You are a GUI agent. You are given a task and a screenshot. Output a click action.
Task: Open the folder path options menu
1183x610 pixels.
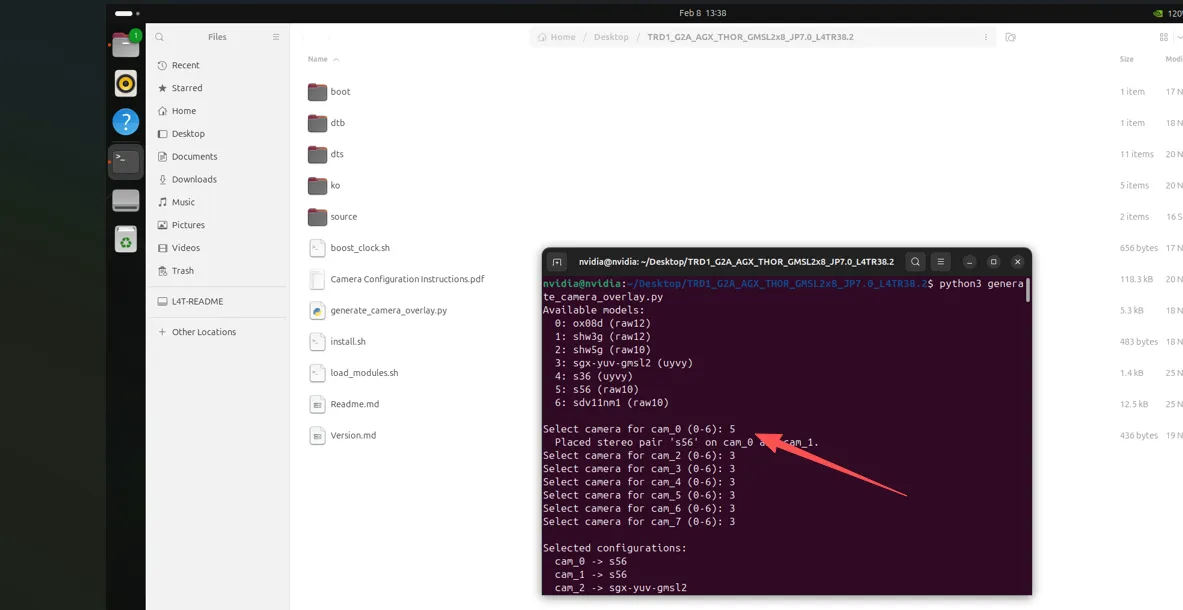(985, 37)
